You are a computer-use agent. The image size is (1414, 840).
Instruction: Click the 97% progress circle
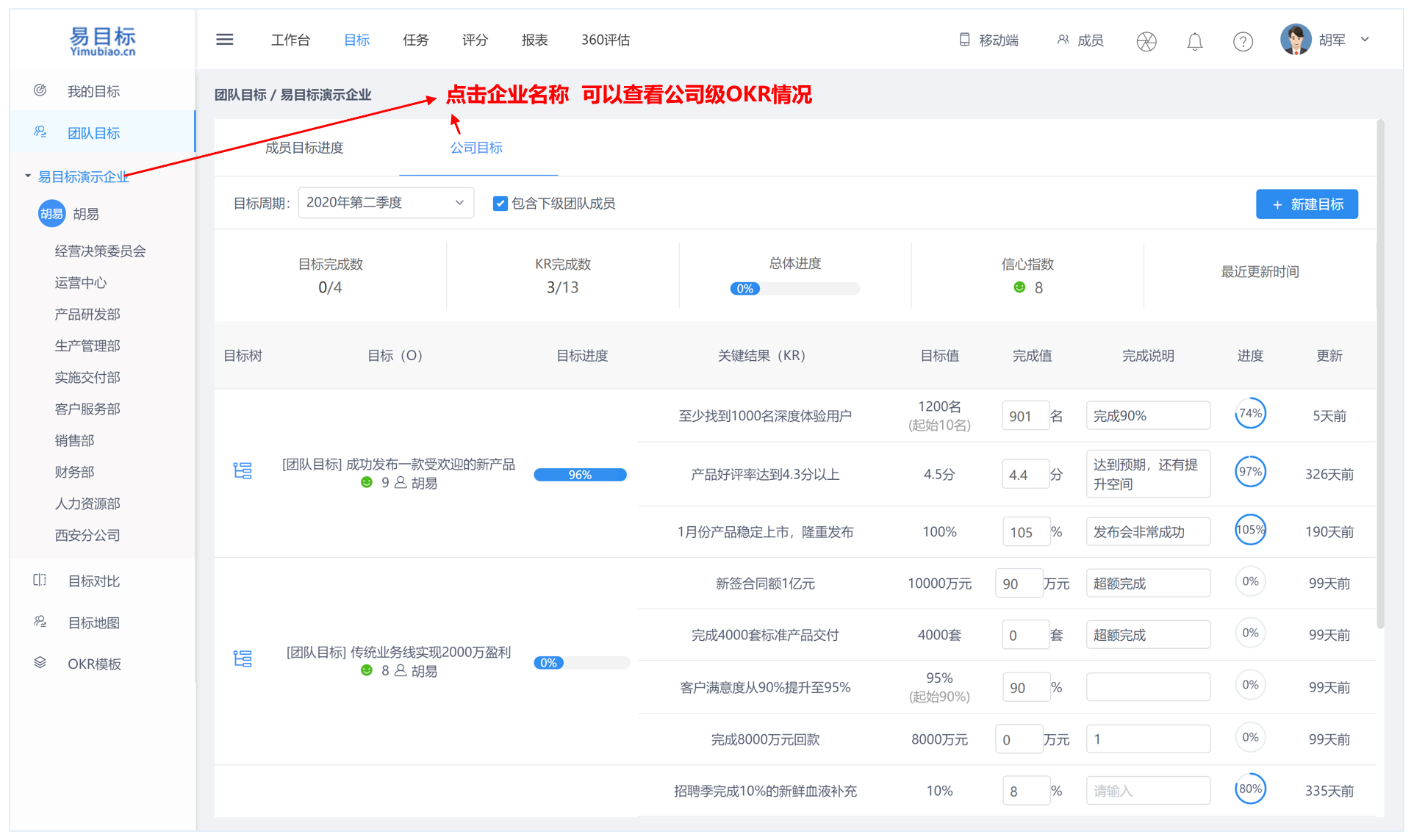[x=1250, y=472]
